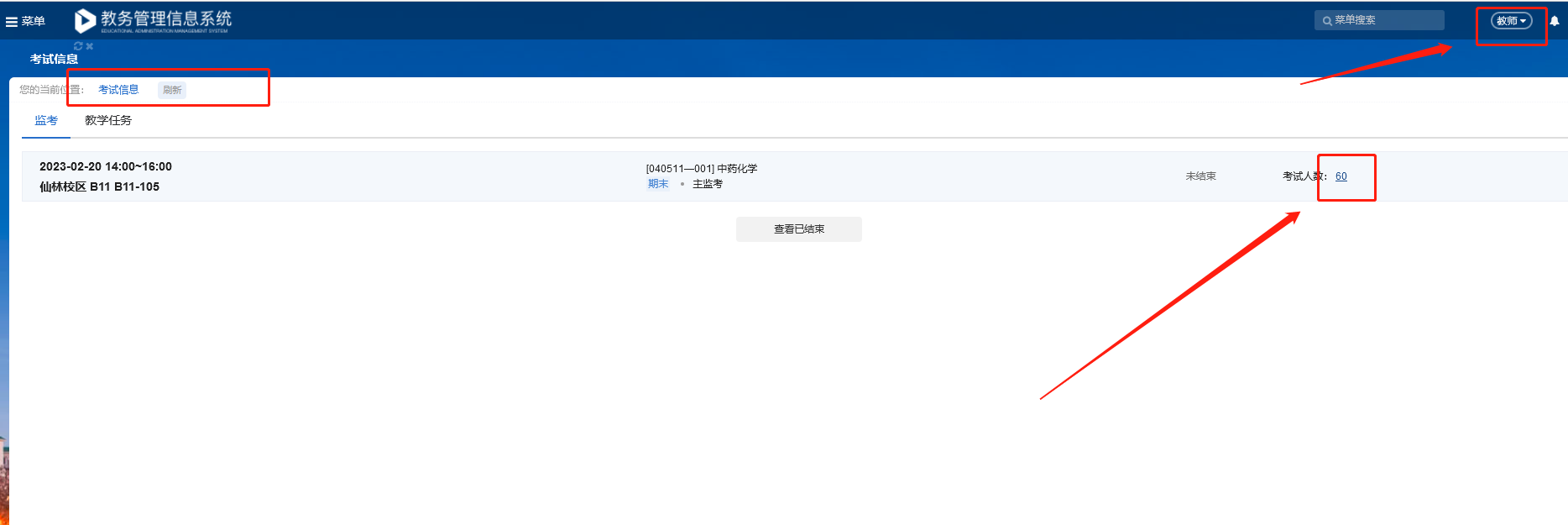Click the 查看已结束 button
The height and width of the screenshot is (525, 1568).
tap(798, 229)
